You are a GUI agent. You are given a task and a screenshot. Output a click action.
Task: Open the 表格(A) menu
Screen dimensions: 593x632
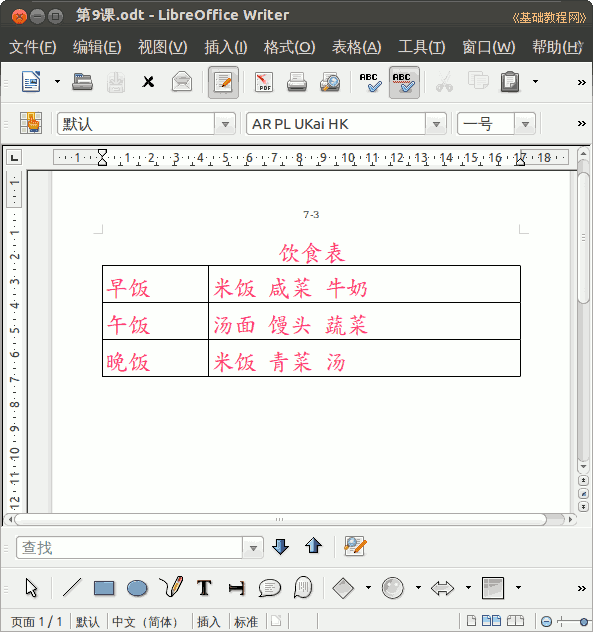coord(356,47)
